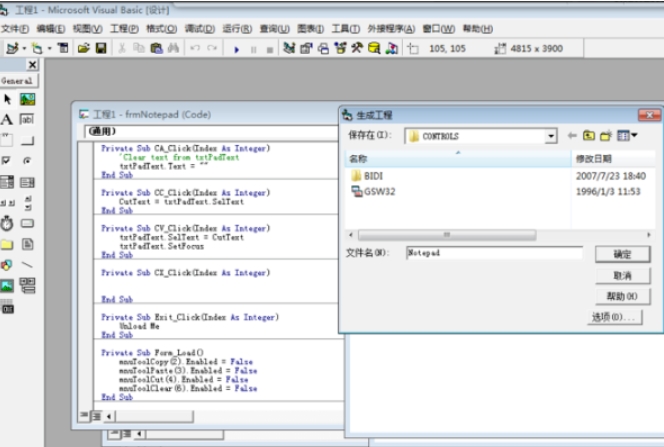664x447 pixels.
Task: Open the Object Browser toolbar icon
Action: (x=340, y=48)
